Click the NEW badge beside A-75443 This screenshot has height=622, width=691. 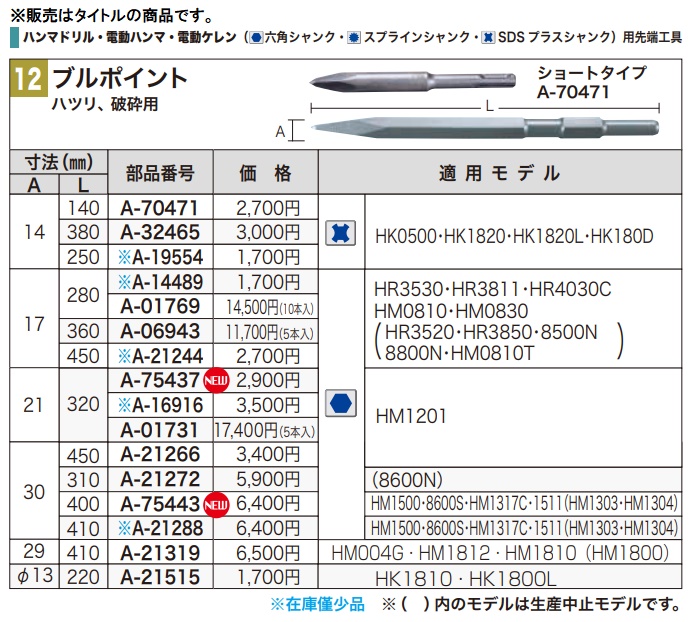(x=216, y=504)
